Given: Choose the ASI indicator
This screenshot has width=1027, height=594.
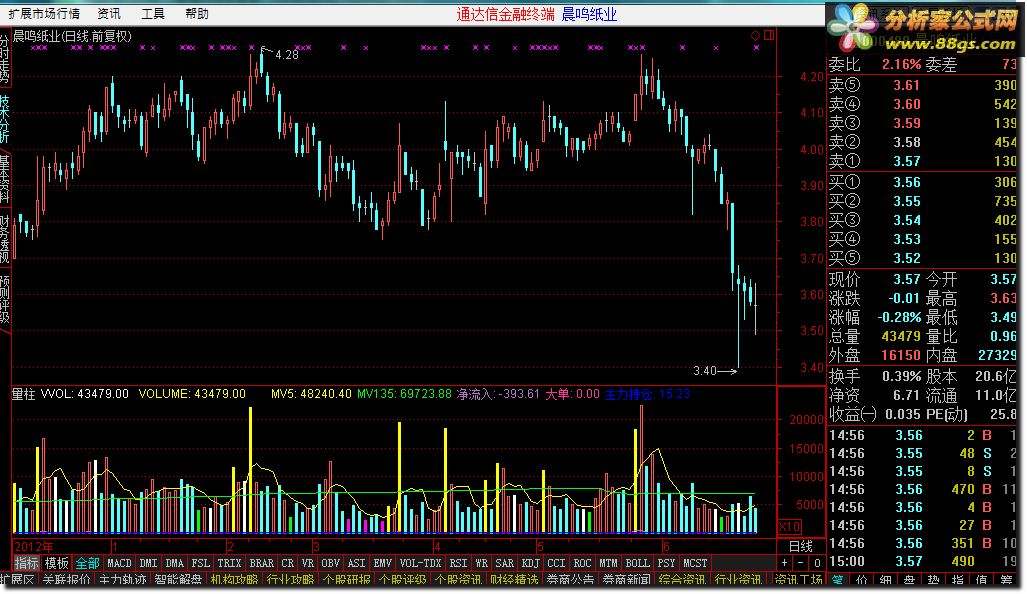Looking at the screenshot, I should tap(356, 563).
